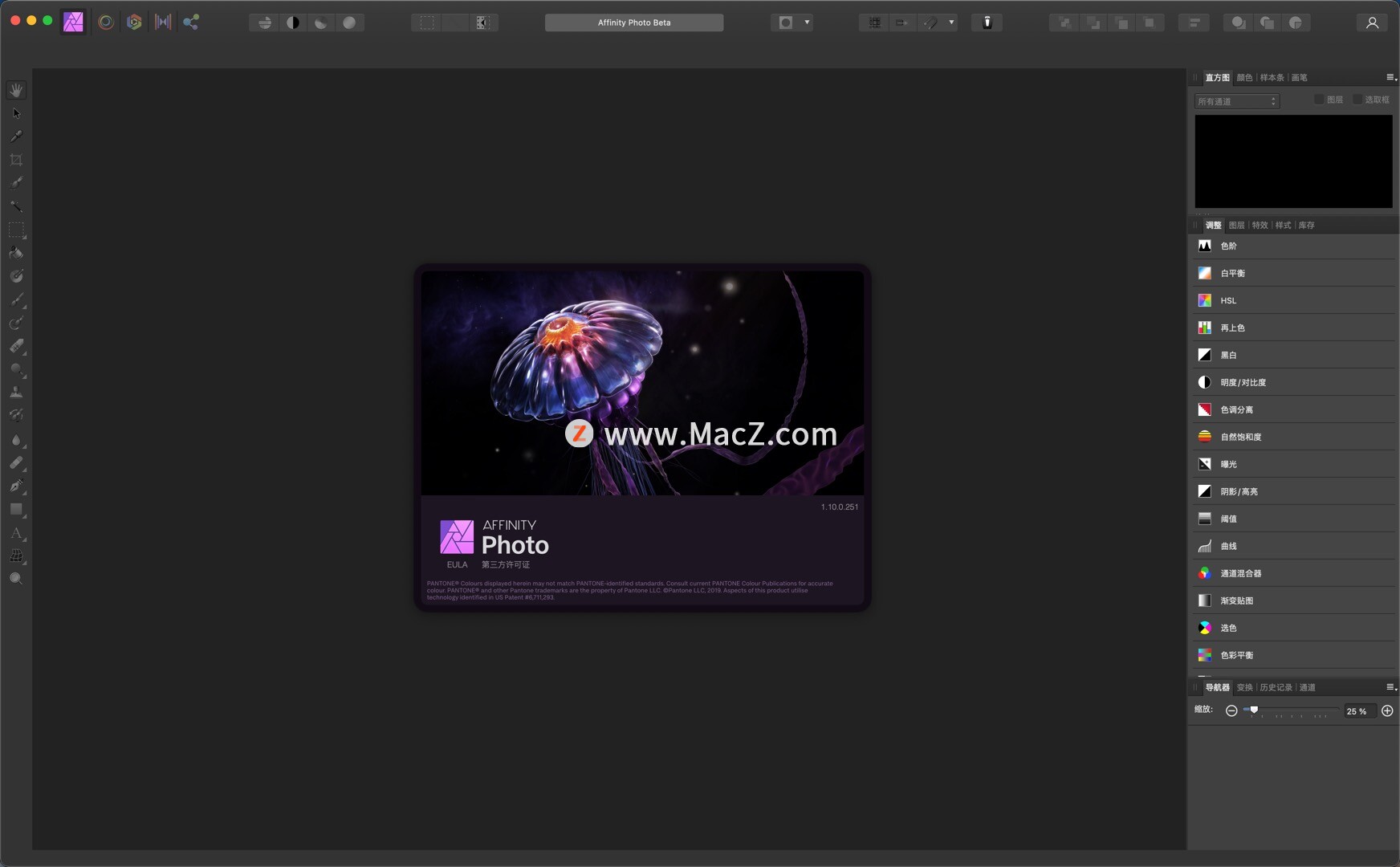Click the zoom in plus button
The image size is (1400, 867).
(1387, 711)
